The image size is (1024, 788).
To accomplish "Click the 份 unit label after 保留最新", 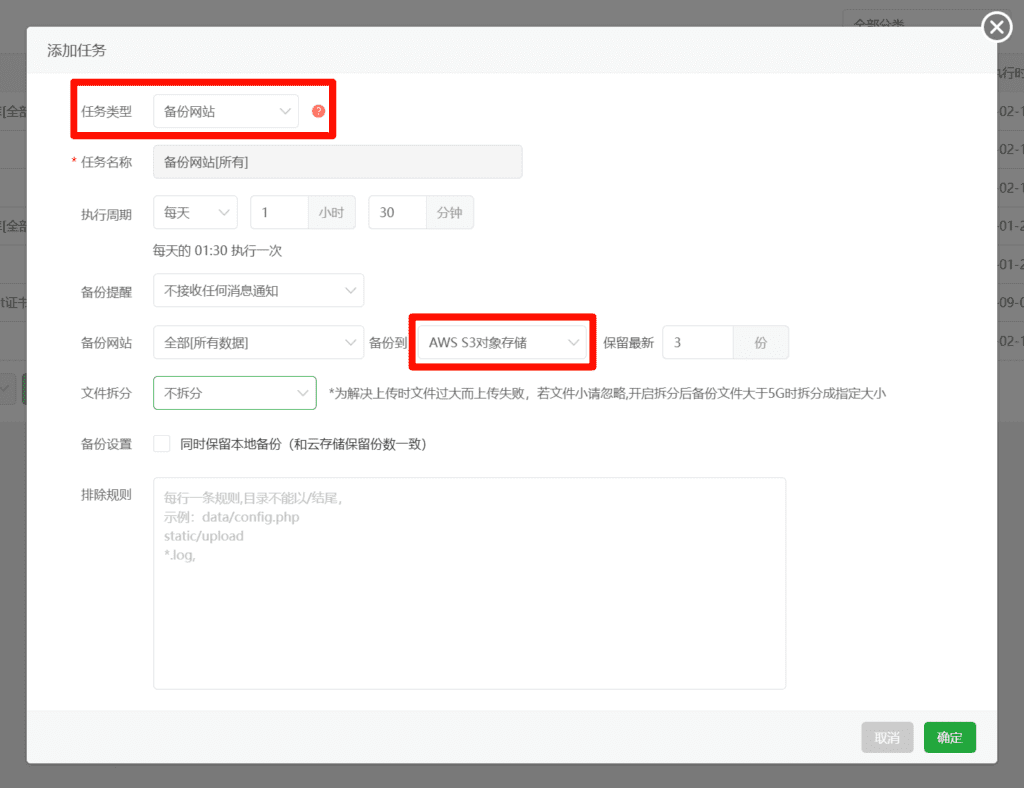I will tap(761, 343).
